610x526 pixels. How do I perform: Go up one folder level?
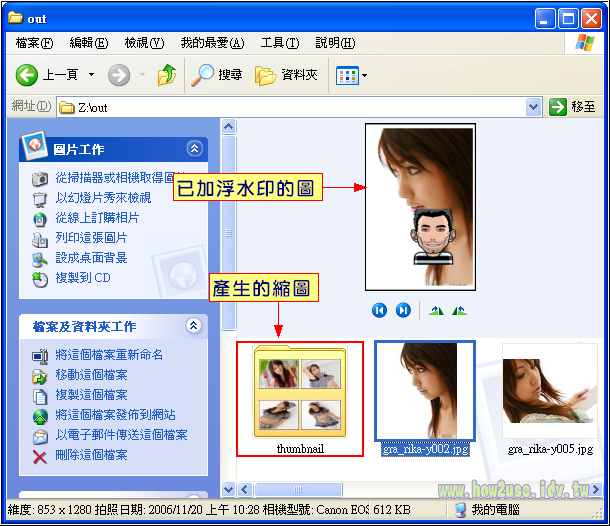[167, 75]
